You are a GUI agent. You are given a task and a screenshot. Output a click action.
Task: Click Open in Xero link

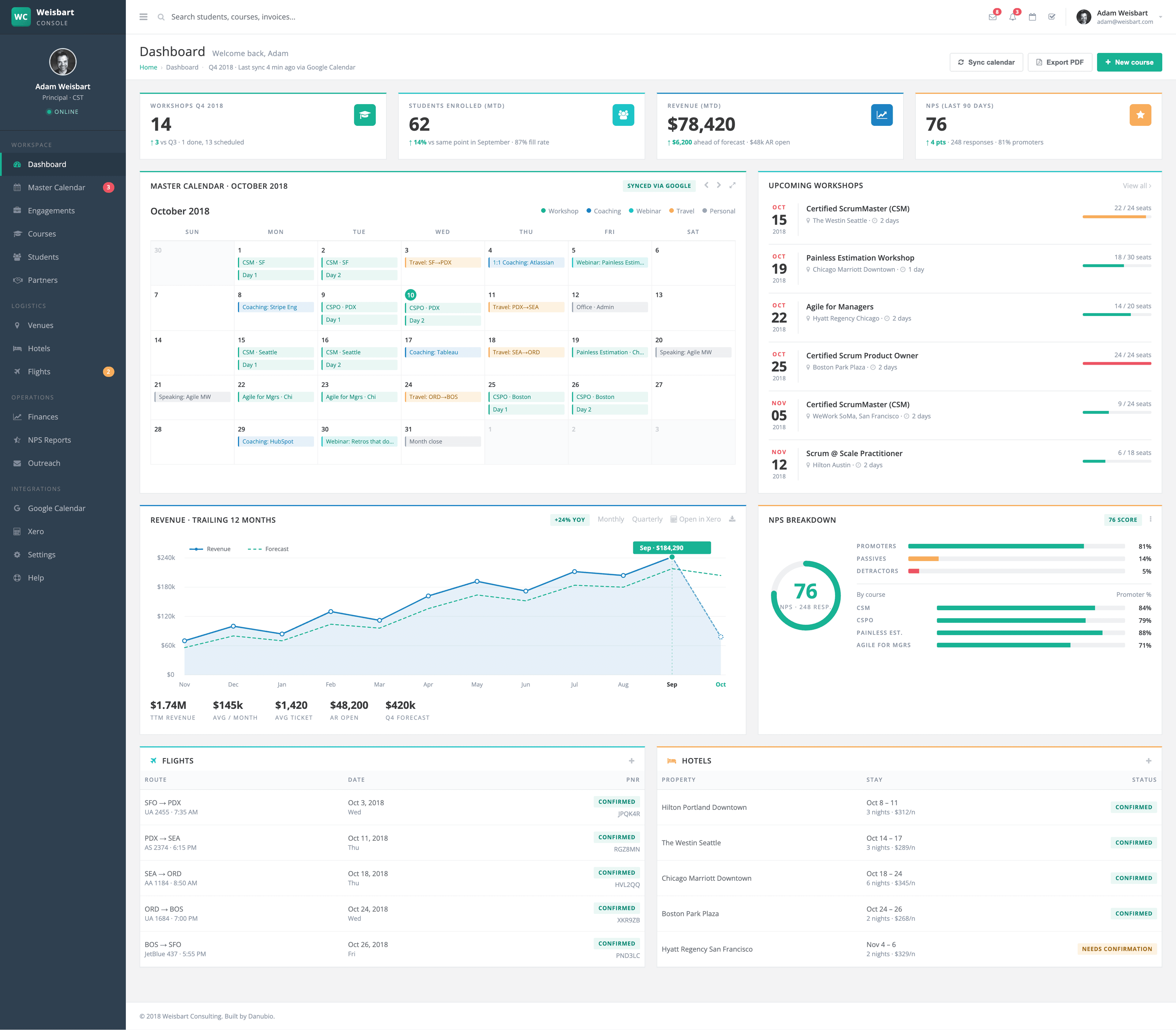coord(695,519)
